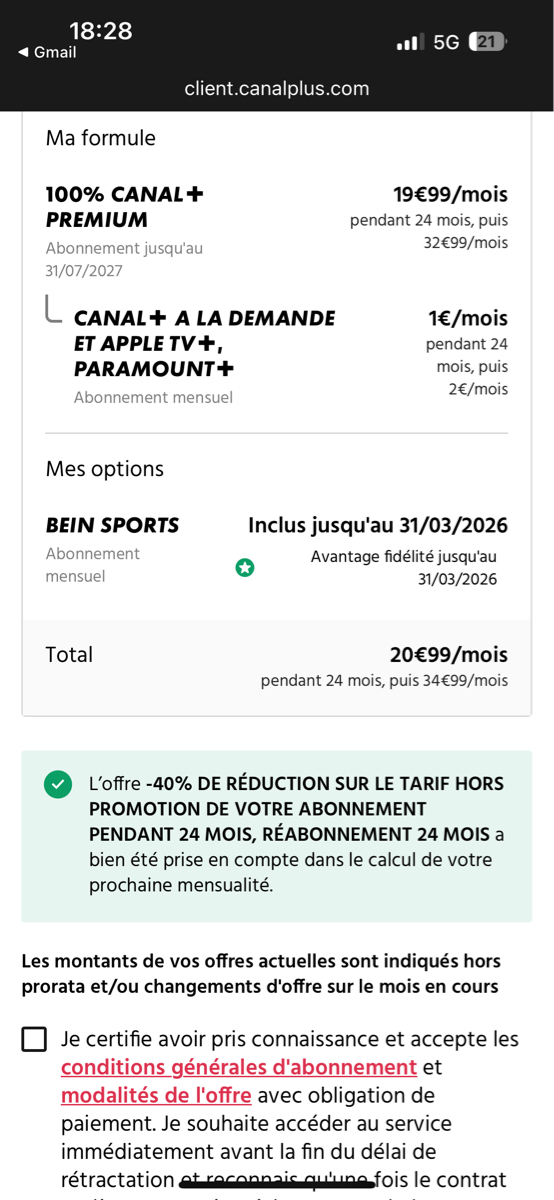Image resolution: width=554 pixels, height=1200 pixels.
Task: Tap the client.canalplus.com address bar
Action: click(x=277, y=88)
